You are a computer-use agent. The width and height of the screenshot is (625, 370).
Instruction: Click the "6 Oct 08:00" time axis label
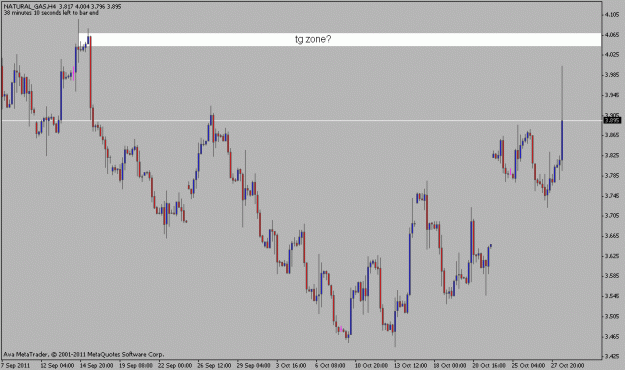click(330, 365)
